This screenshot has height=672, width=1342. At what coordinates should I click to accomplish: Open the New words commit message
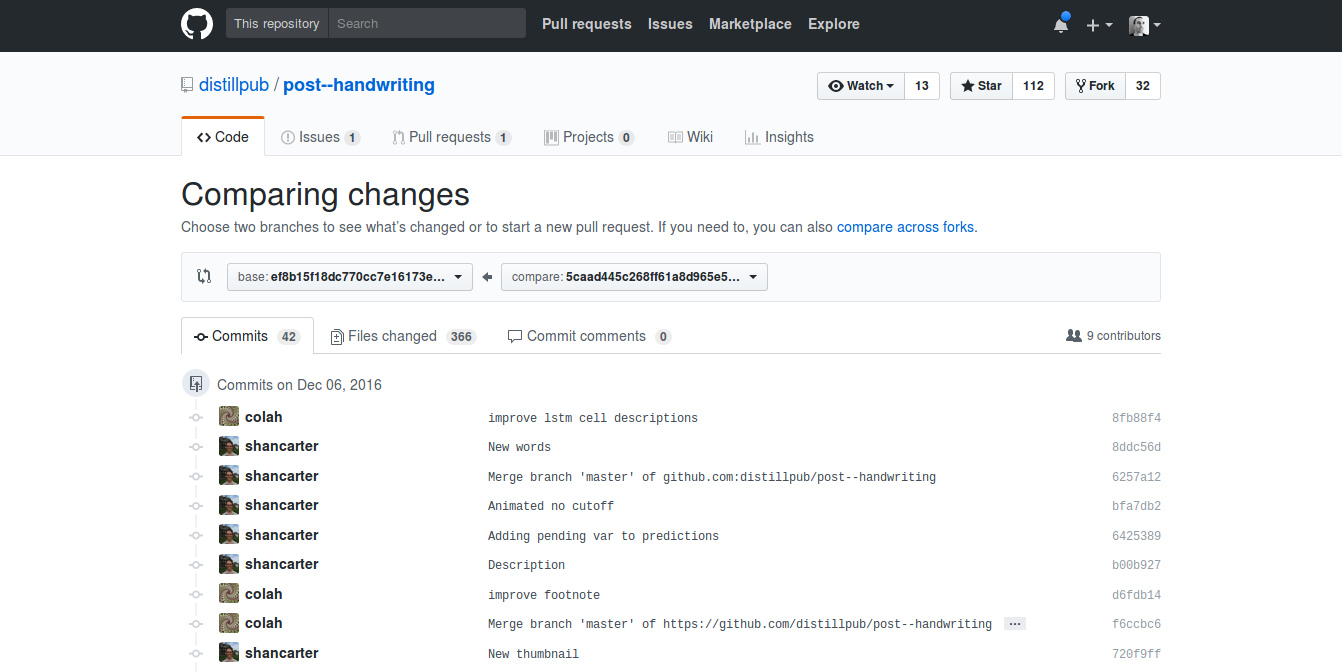coord(519,447)
